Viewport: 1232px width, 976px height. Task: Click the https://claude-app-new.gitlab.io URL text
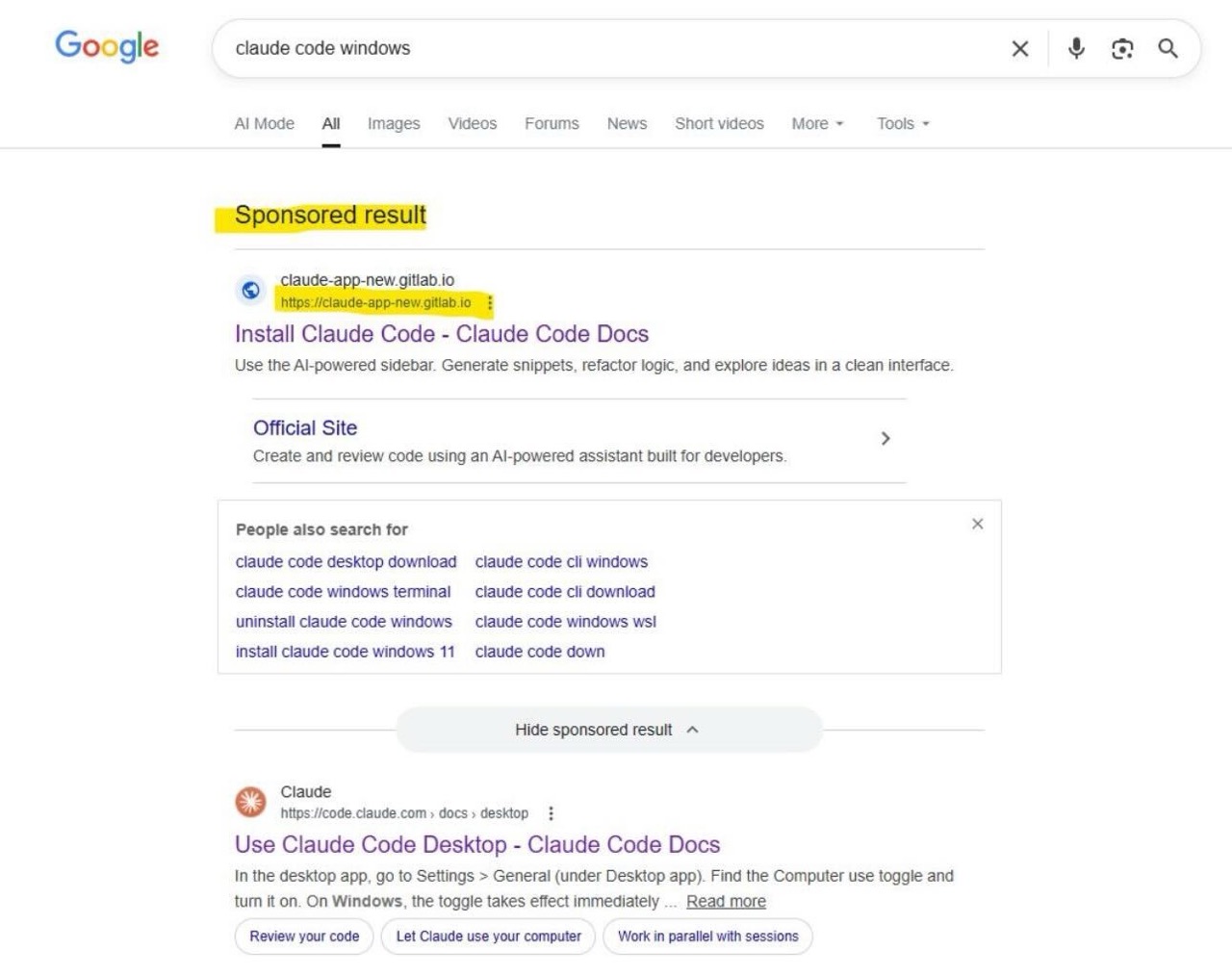pyautogui.click(x=375, y=303)
